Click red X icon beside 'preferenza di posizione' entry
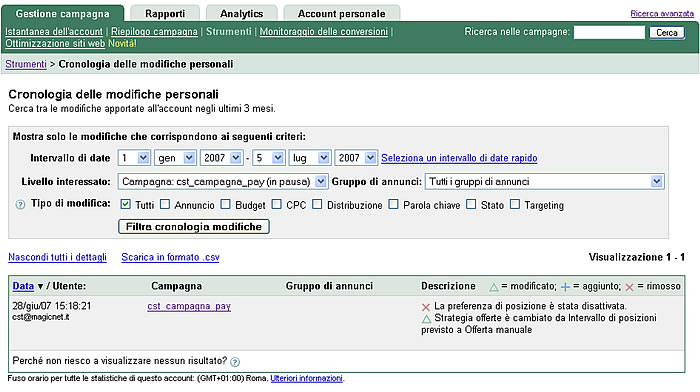Screen dimensions: 700x392 tap(425, 307)
